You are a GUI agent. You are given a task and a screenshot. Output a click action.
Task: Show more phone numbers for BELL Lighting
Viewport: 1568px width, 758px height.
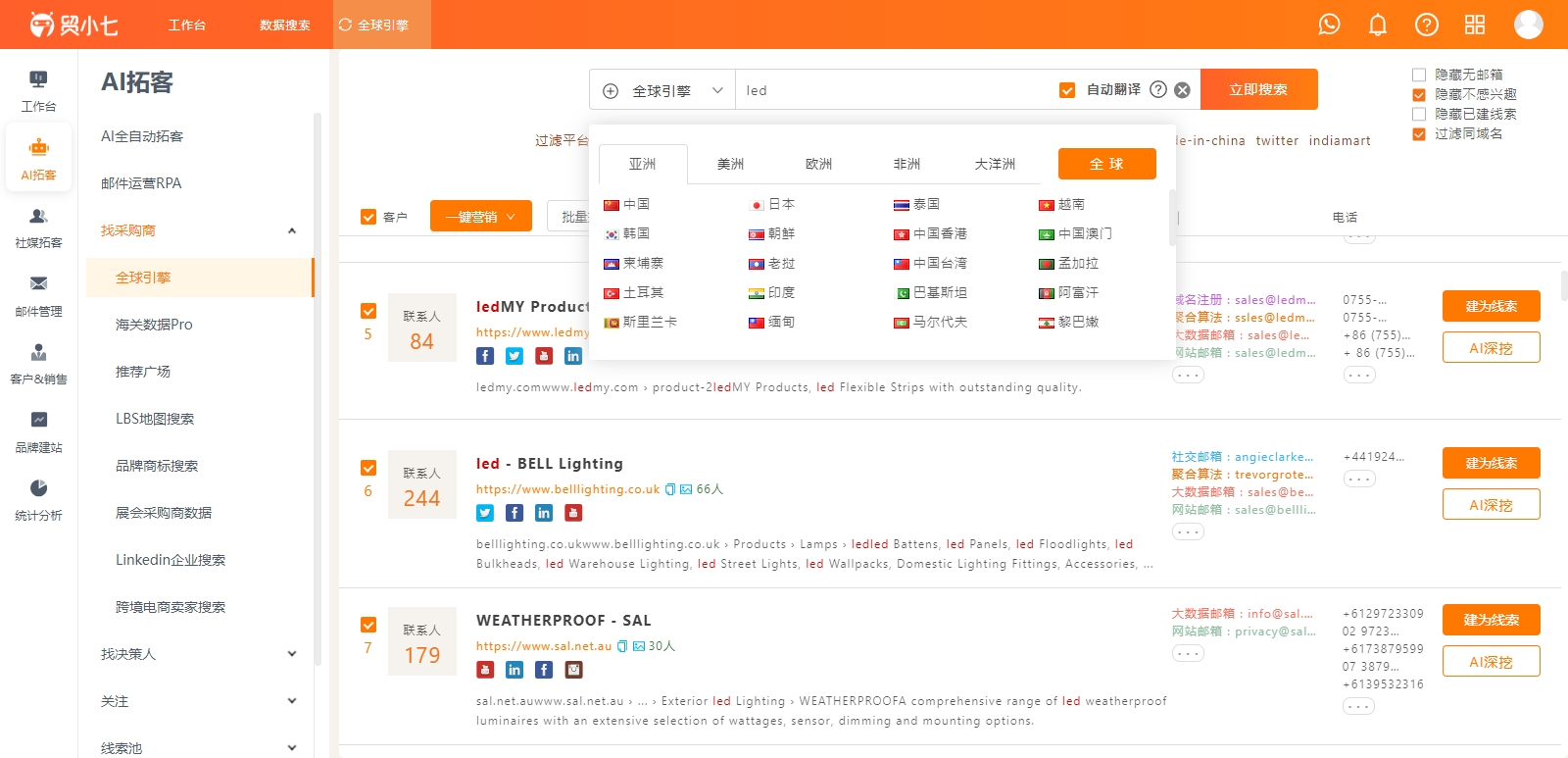click(x=1359, y=479)
